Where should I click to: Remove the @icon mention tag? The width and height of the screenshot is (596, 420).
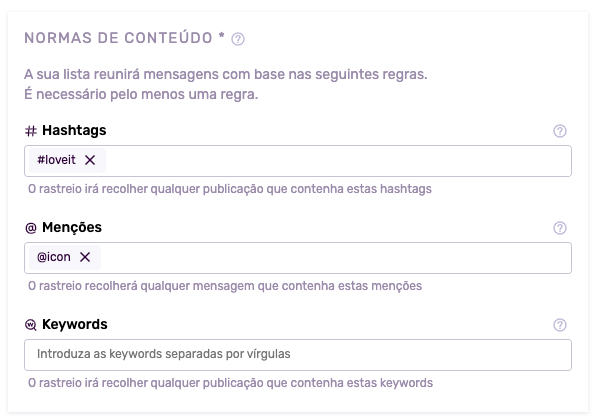click(85, 257)
